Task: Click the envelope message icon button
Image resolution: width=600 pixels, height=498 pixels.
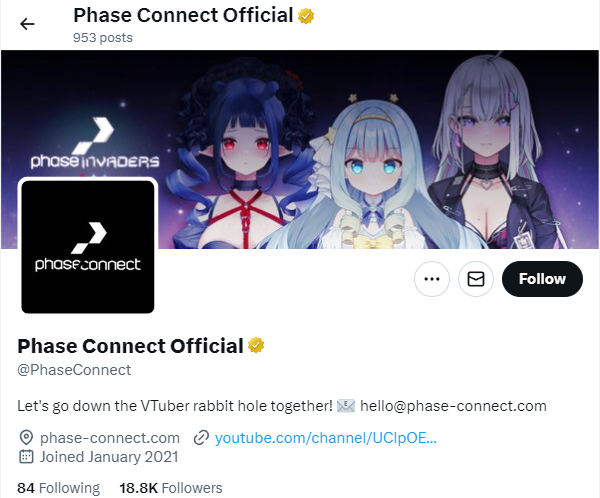Action: 476,279
